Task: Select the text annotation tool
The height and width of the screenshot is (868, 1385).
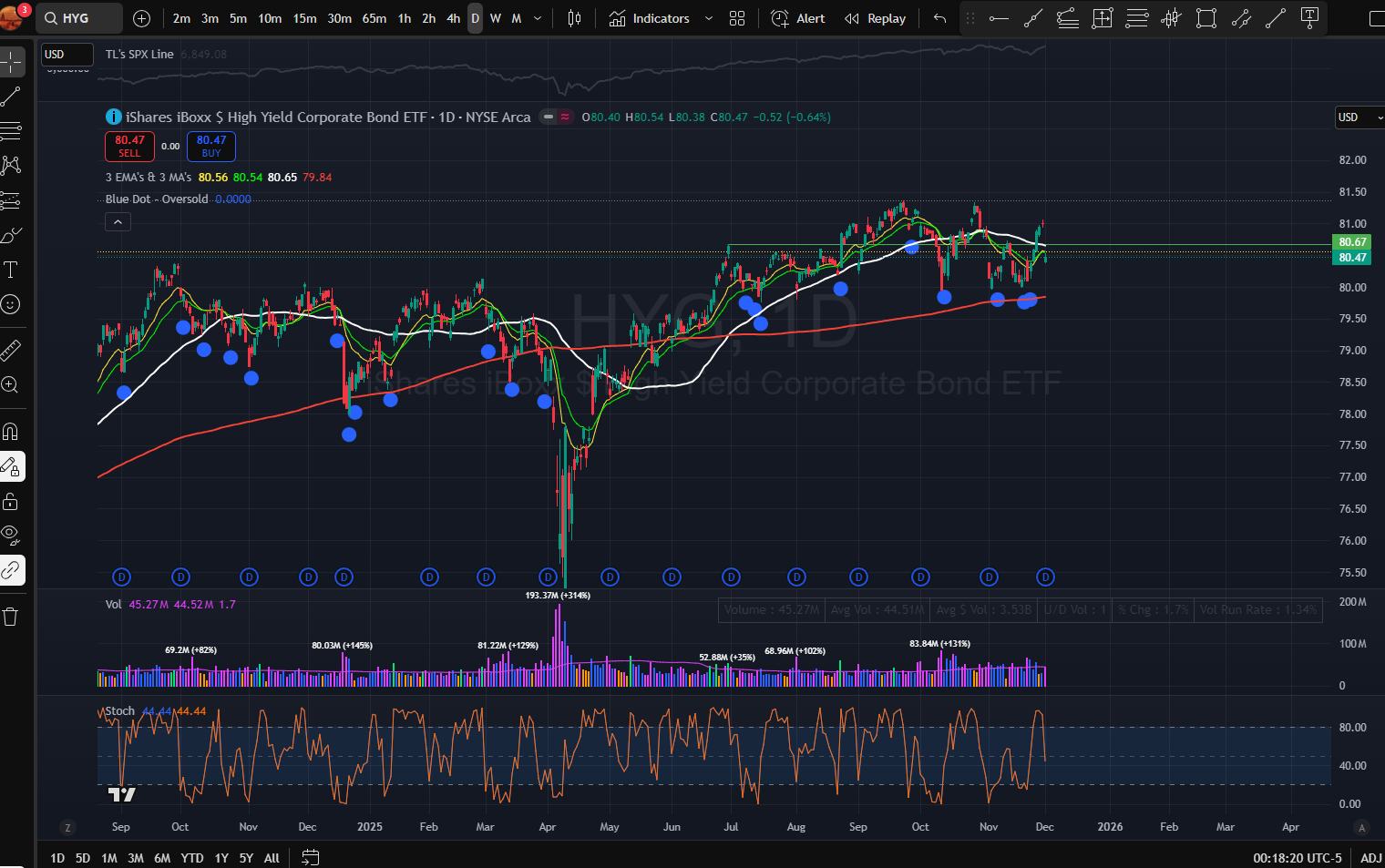Action: [11, 270]
